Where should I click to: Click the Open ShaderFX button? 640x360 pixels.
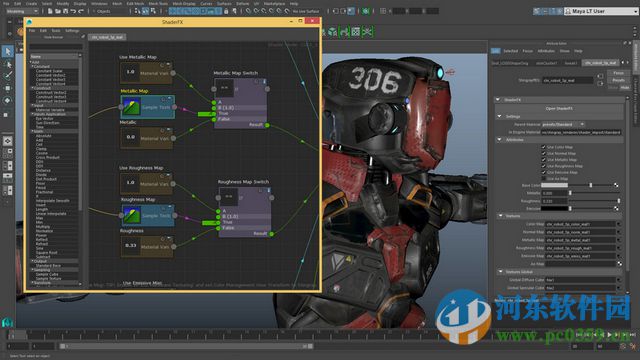point(559,109)
